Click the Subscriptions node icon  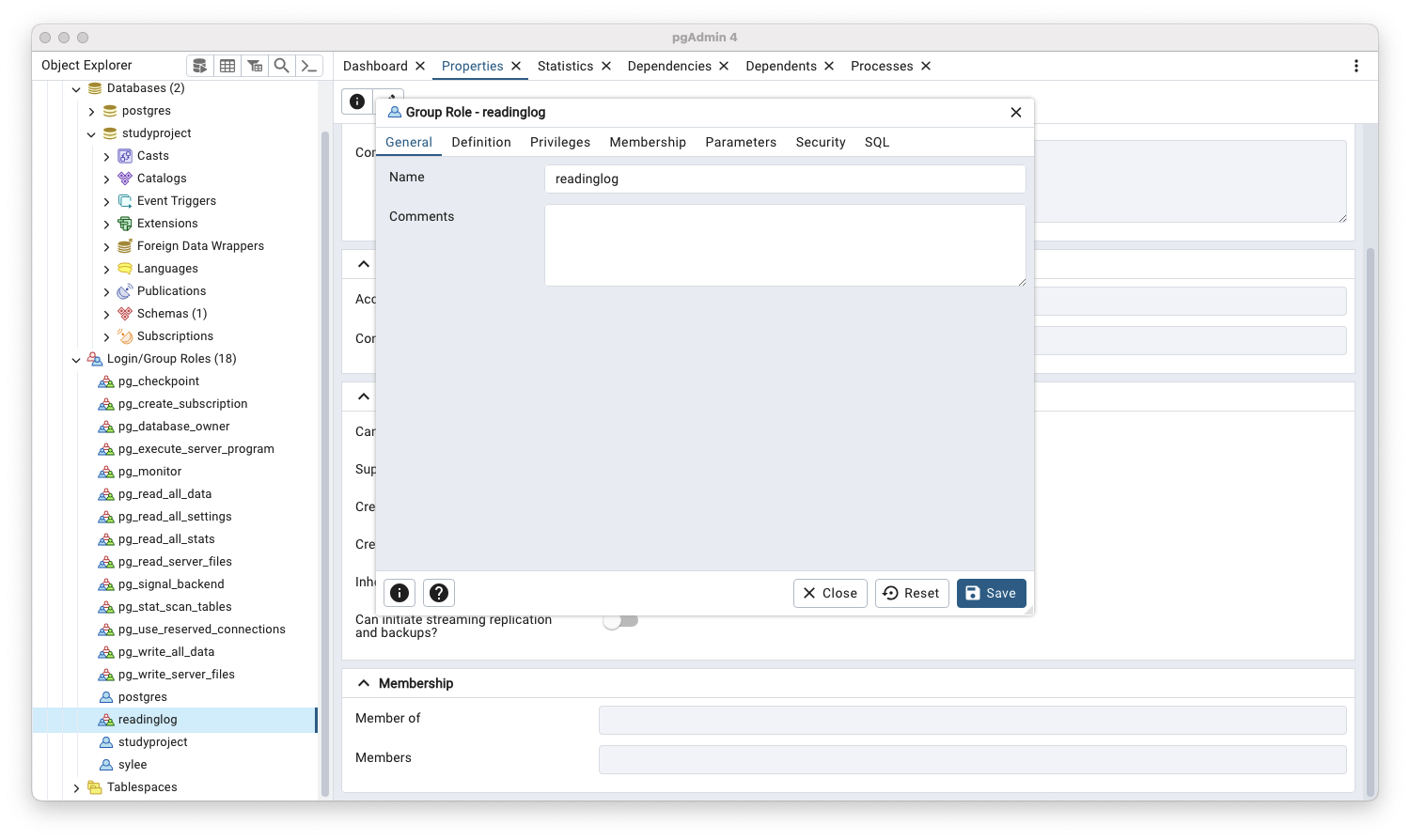(x=125, y=336)
